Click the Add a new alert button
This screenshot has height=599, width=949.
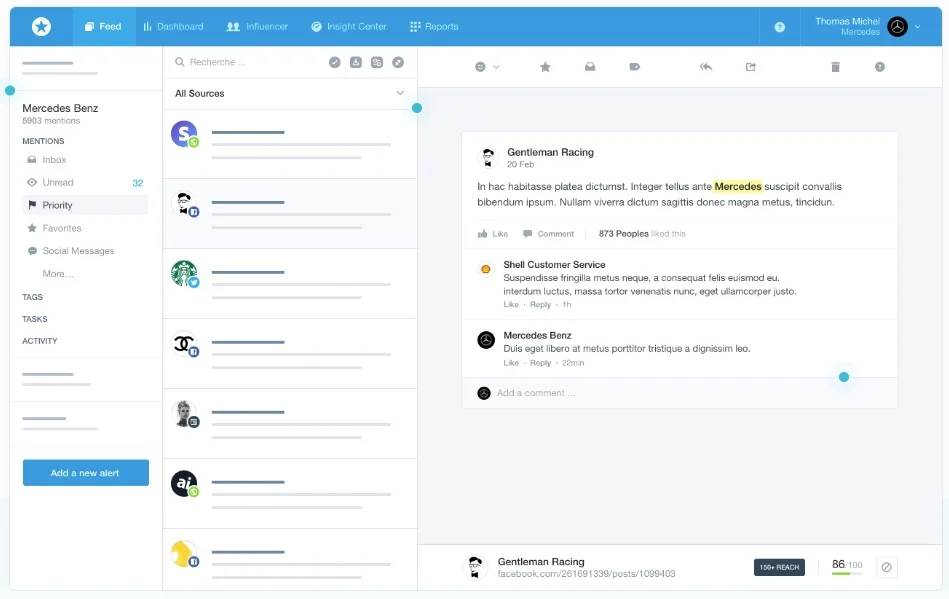[x=86, y=473]
